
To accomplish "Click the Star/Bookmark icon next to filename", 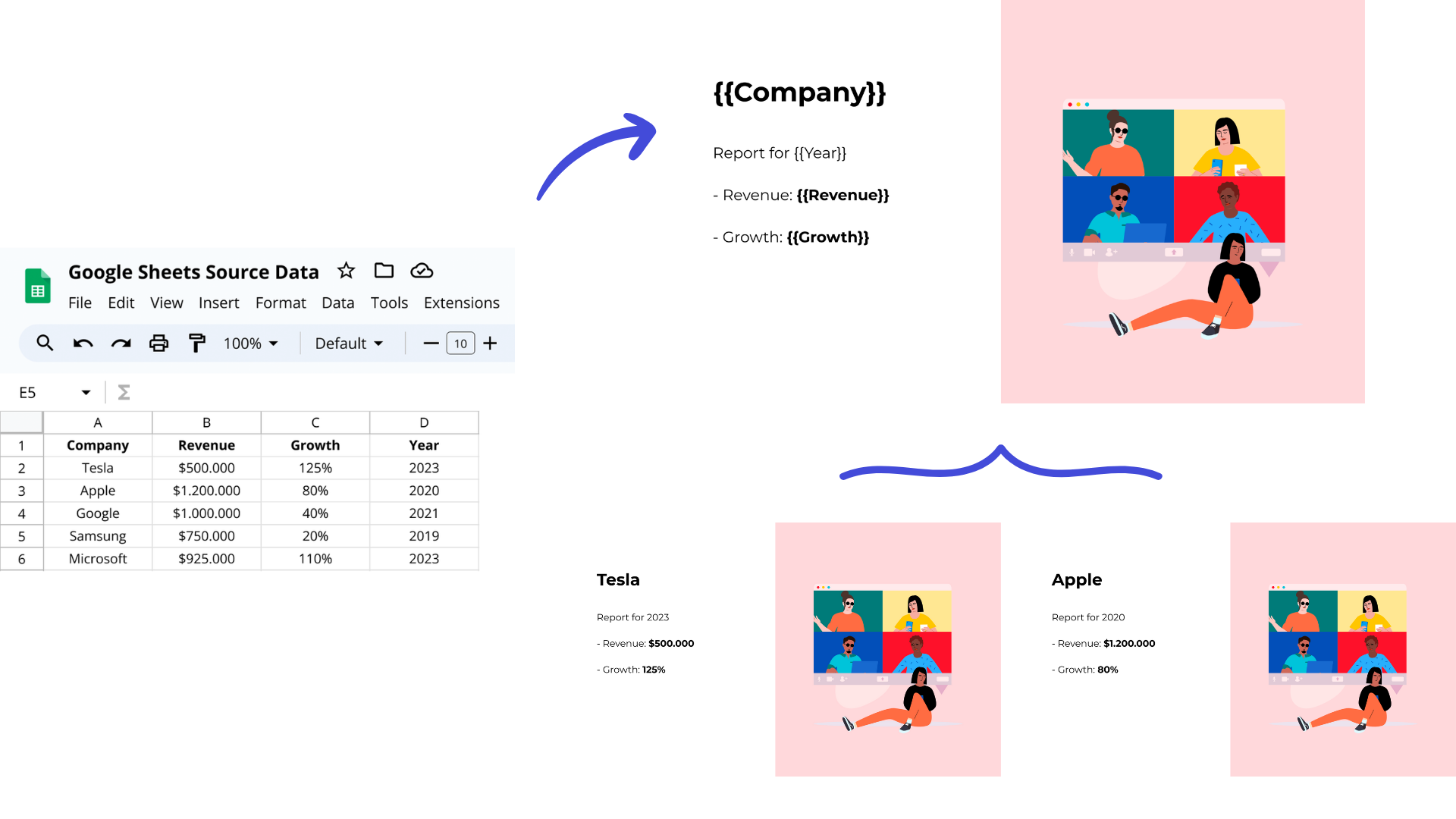I will coord(346,271).
